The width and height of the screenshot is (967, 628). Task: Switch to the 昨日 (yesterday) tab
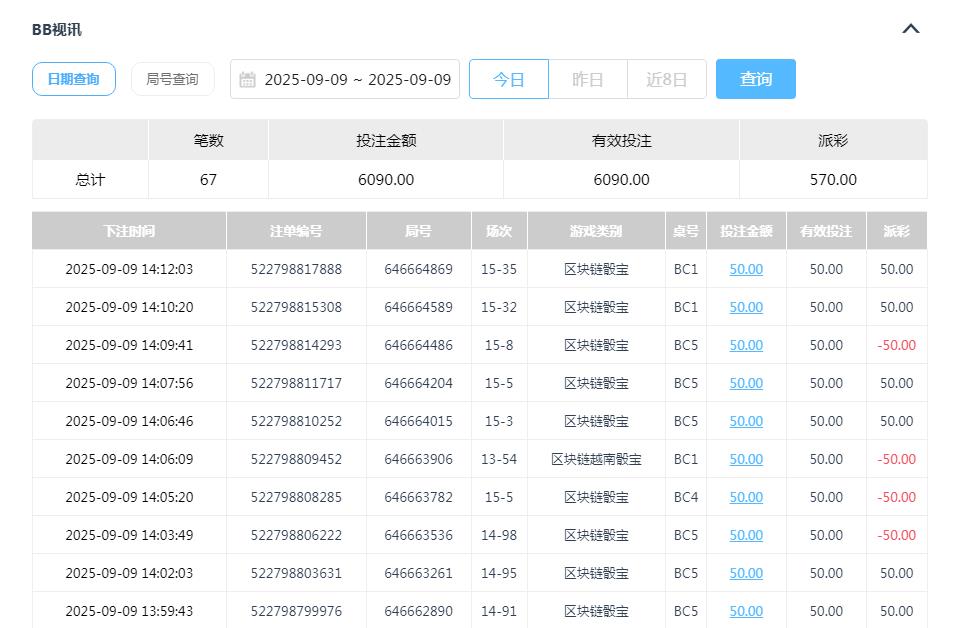coord(588,79)
